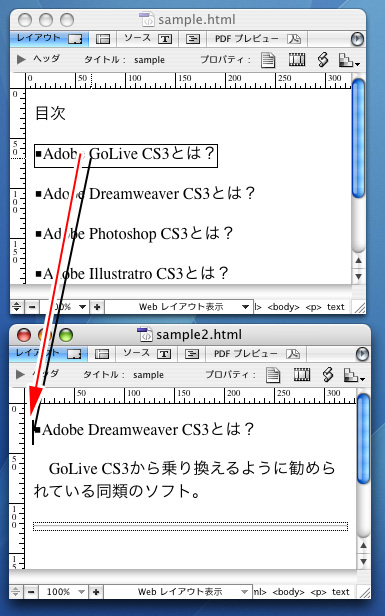Click the zoom in plus button in sample2.html
Image resolution: width=385 pixels, height=616 pixels.
(x=96, y=592)
